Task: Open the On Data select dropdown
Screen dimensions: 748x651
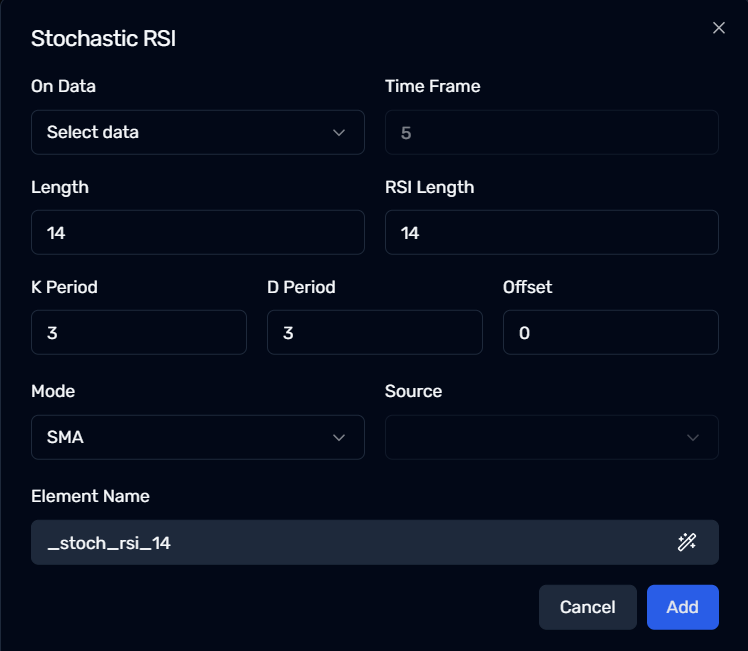Action: [x=198, y=133]
